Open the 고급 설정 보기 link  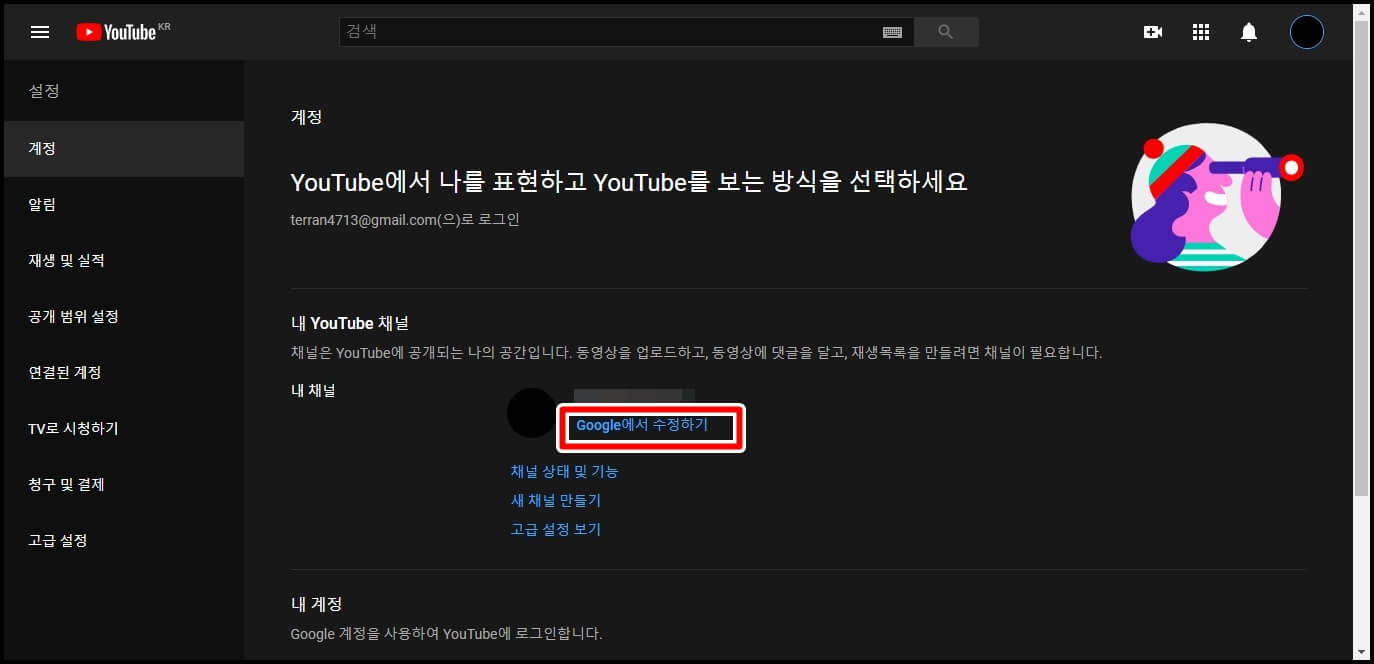click(556, 529)
